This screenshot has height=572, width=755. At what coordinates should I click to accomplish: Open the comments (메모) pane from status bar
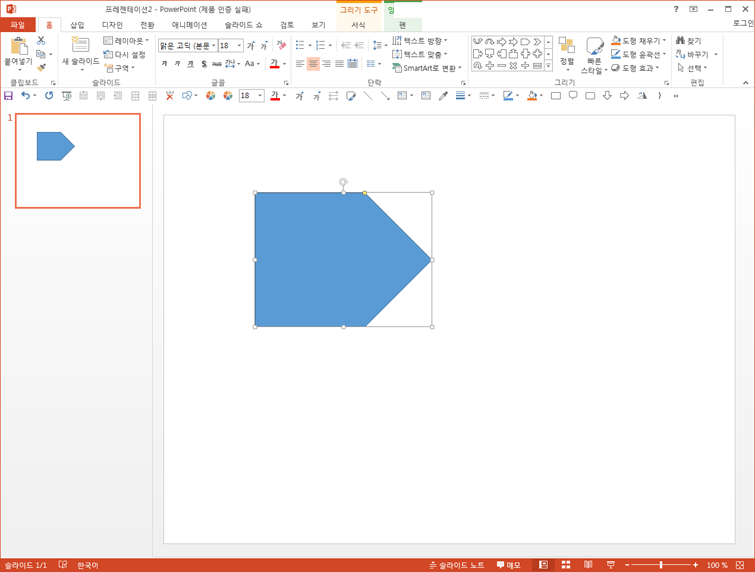pyautogui.click(x=508, y=565)
